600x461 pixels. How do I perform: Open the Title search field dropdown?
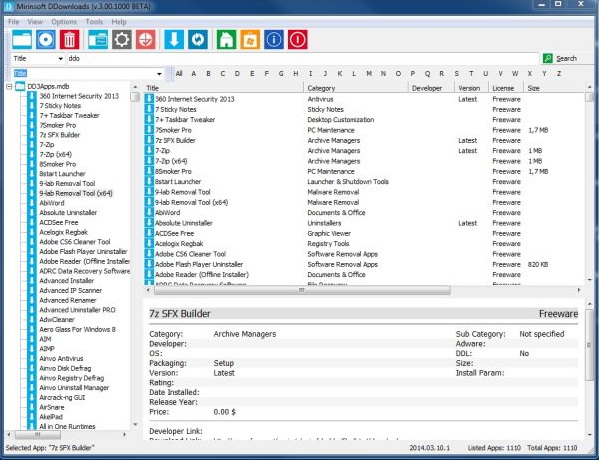pos(60,59)
